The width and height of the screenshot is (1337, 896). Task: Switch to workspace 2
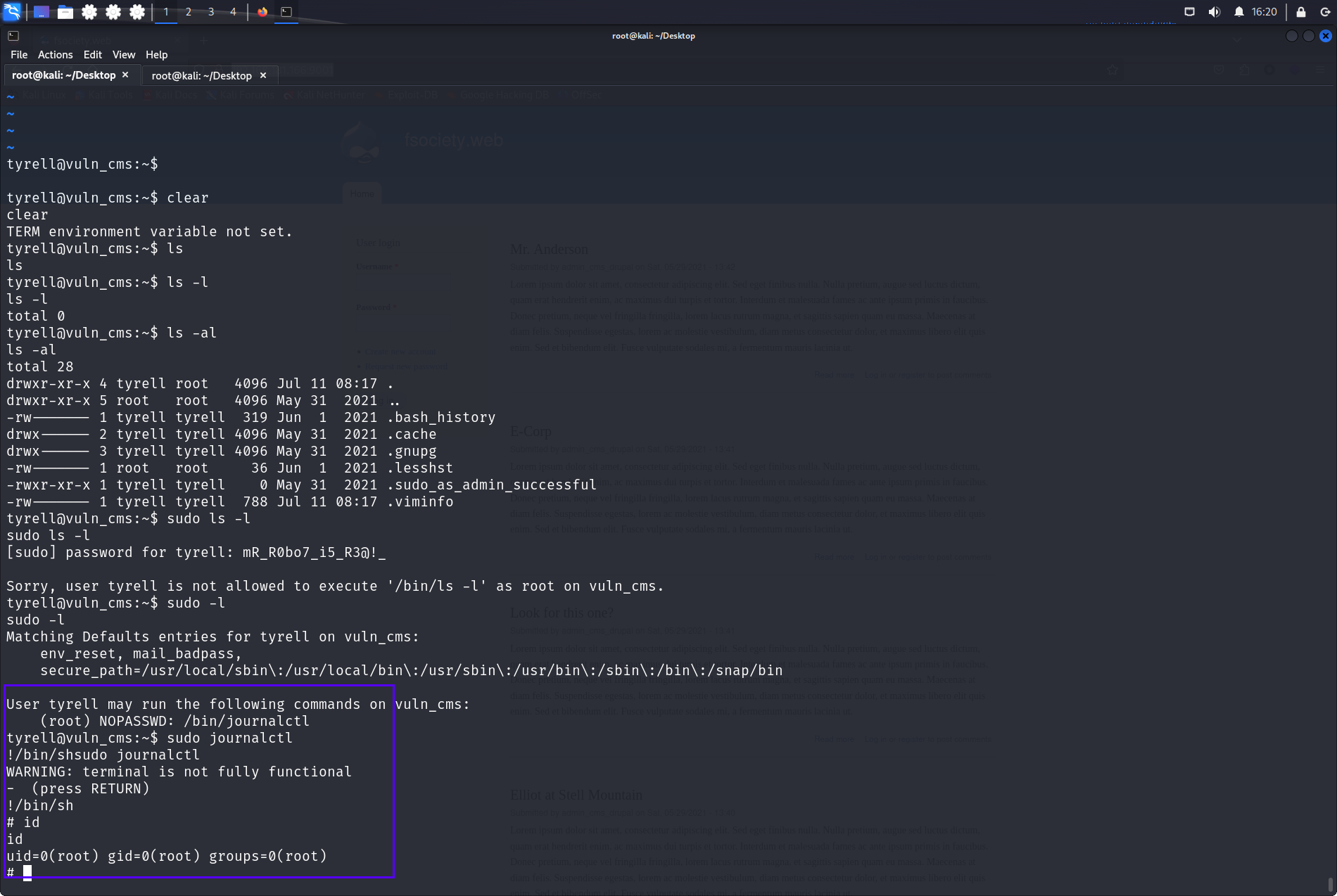pos(189,11)
